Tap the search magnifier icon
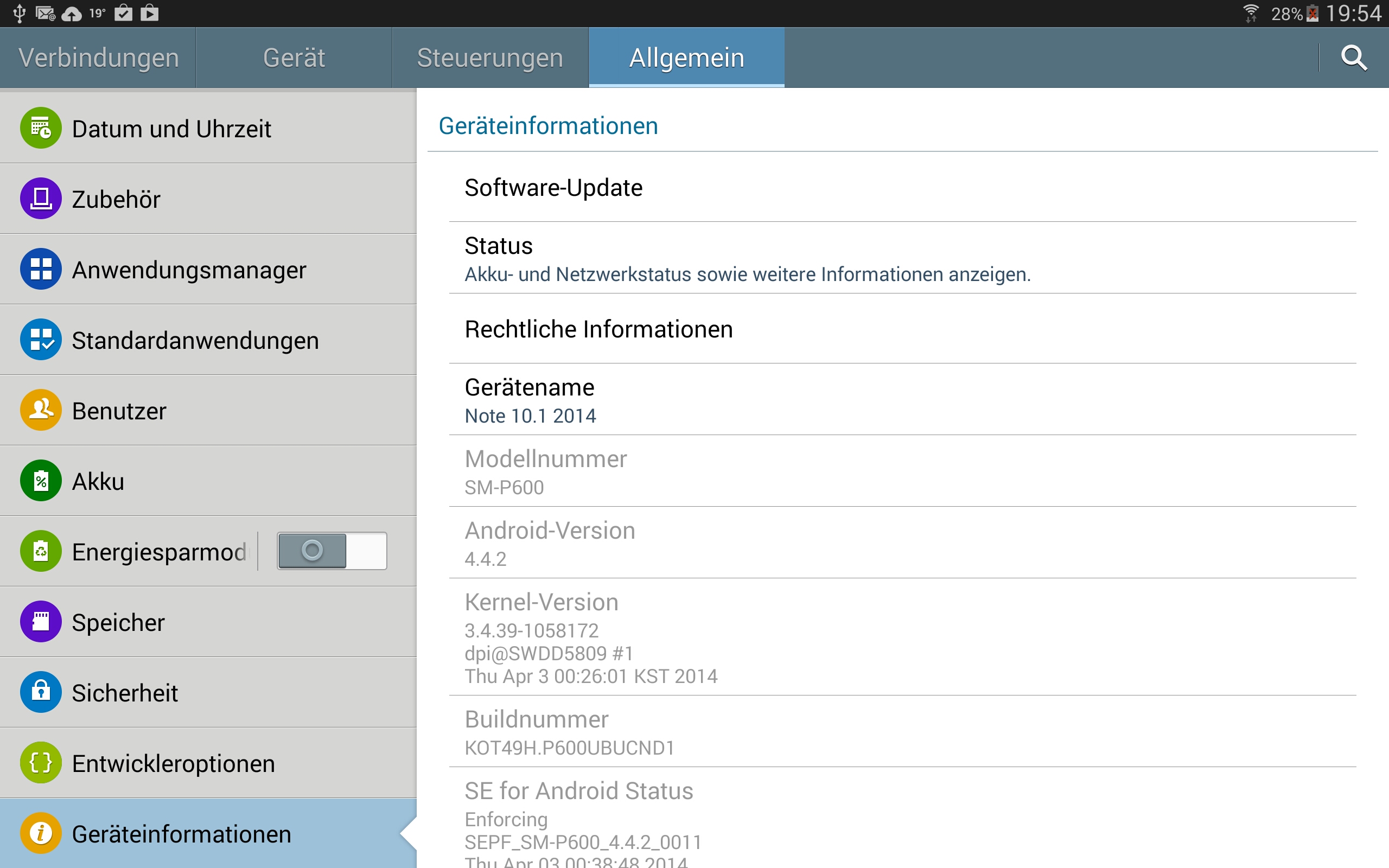The image size is (1389, 868). (1353, 58)
